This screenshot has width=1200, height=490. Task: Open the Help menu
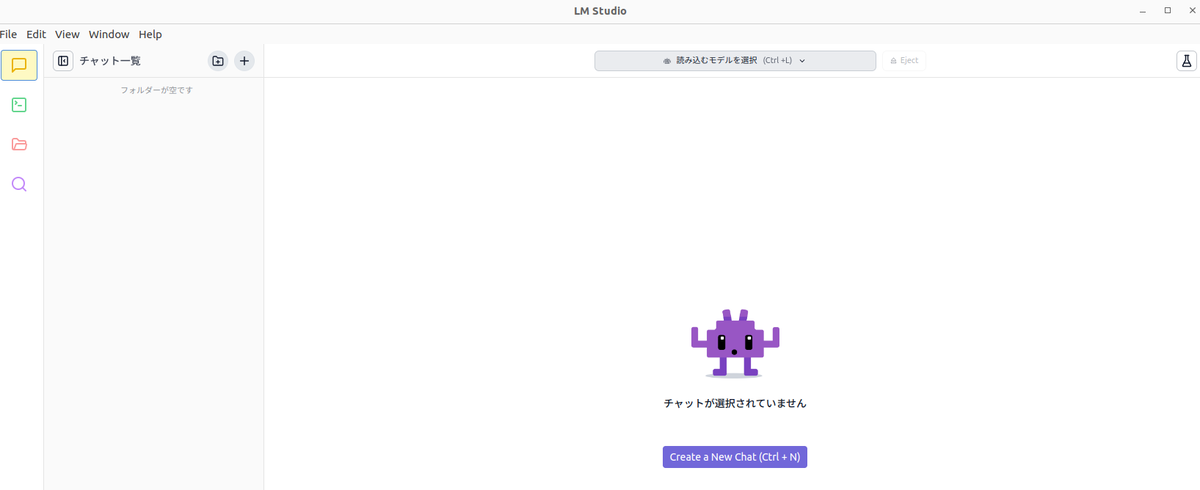pos(150,34)
